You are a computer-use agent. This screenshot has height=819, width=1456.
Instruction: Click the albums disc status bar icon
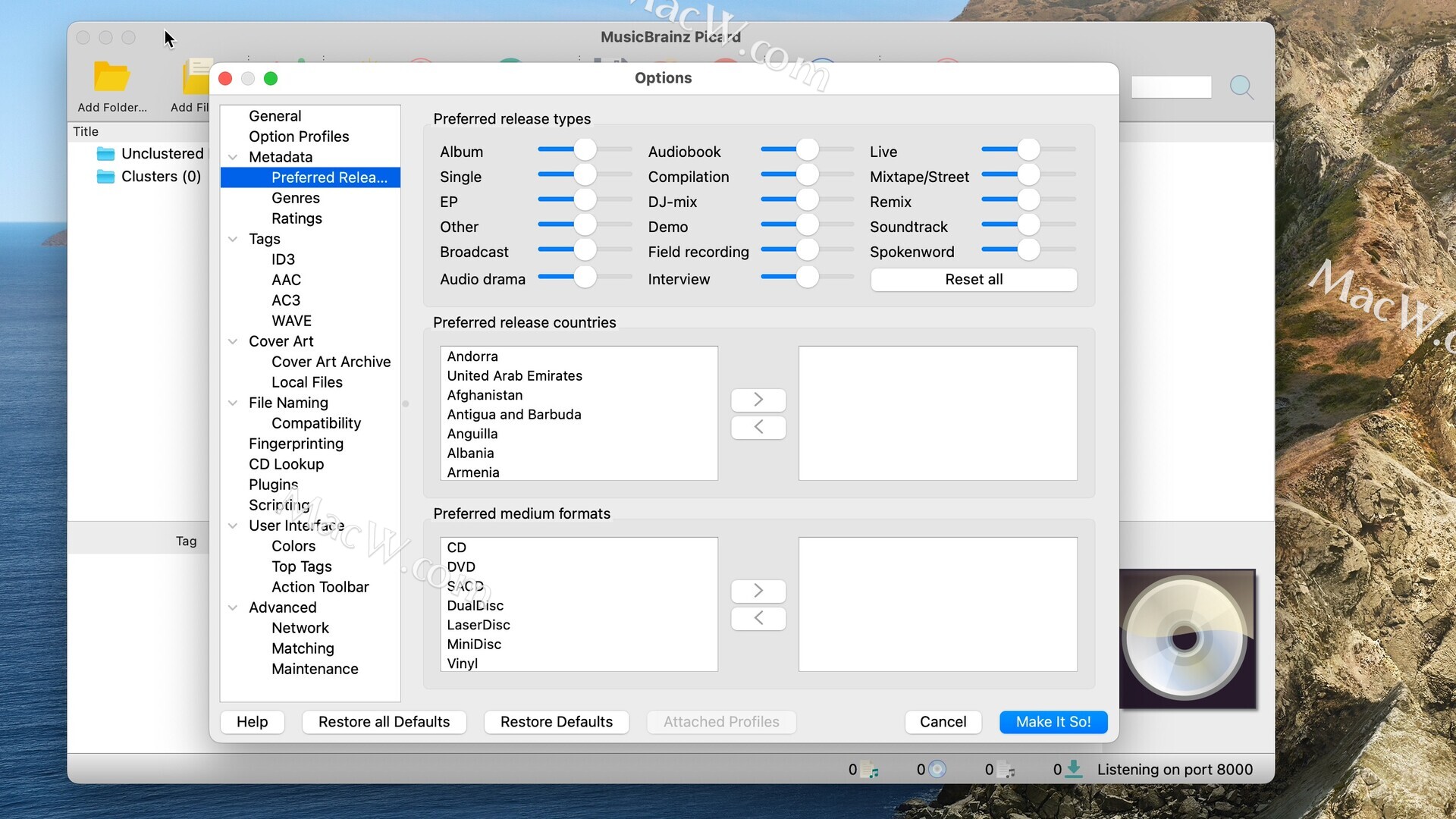(x=937, y=770)
